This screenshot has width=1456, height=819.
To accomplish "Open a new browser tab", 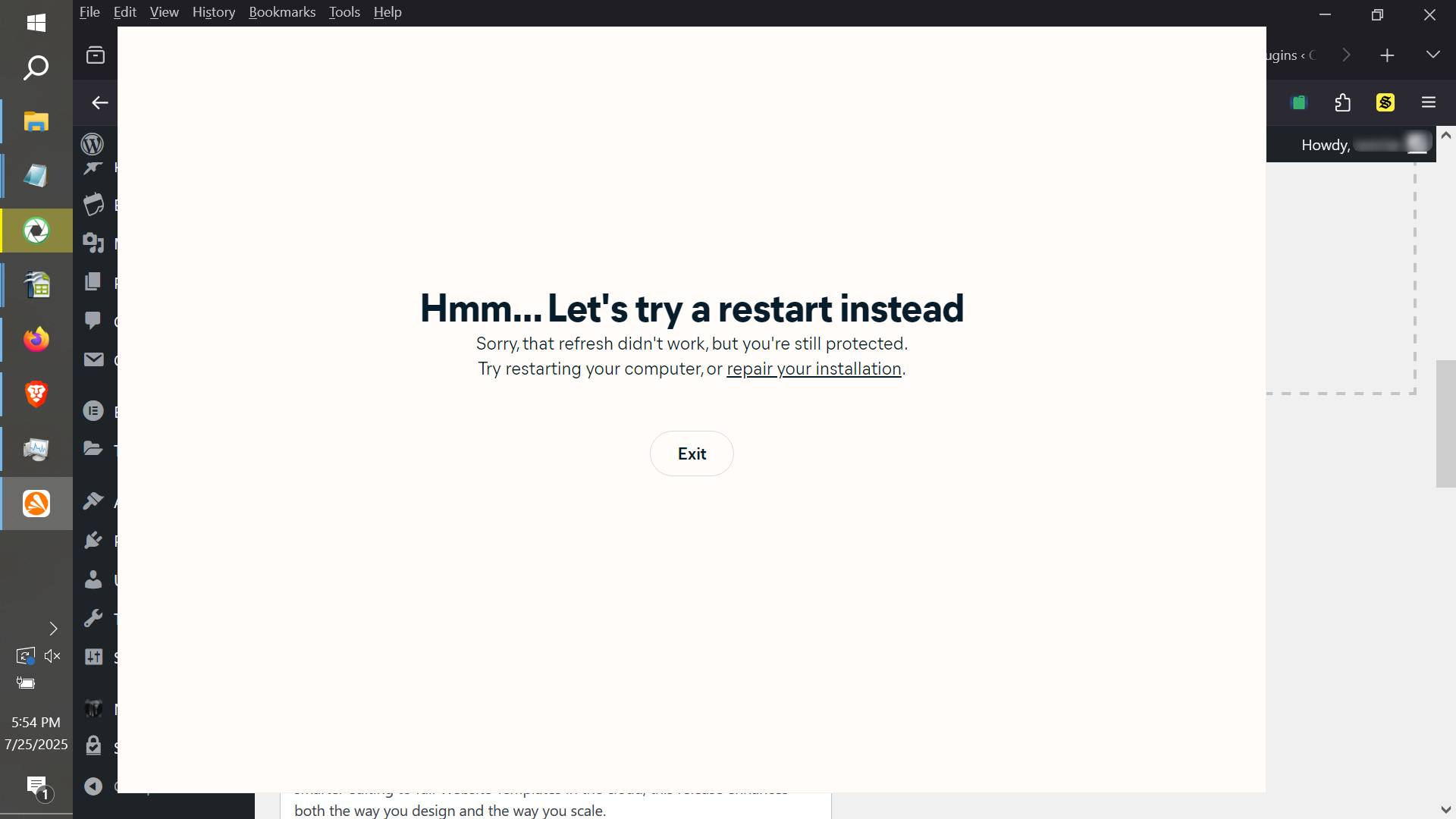I will point(1386,55).
